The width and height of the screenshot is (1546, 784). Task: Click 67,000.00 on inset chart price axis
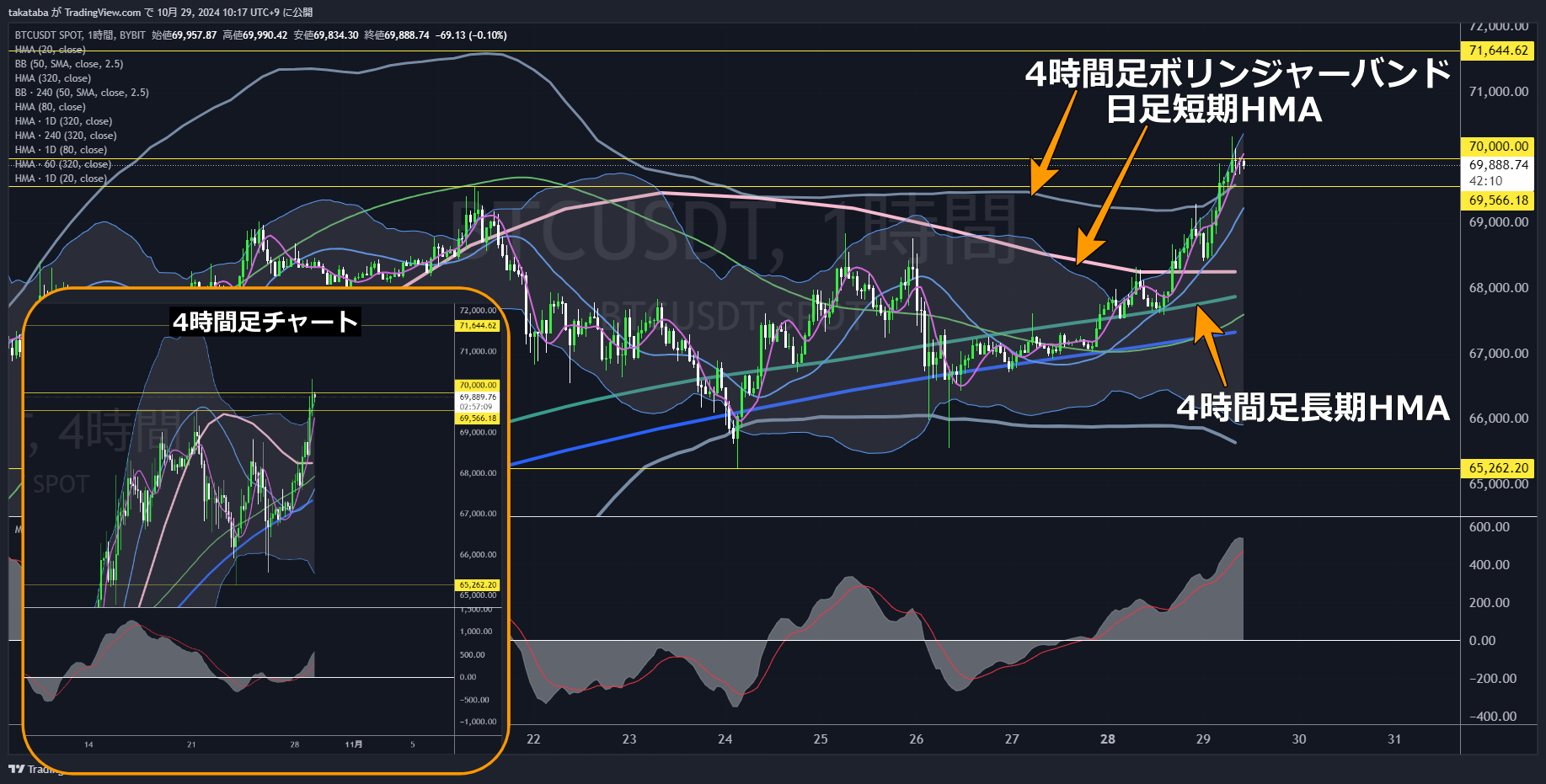coord(478,514)
